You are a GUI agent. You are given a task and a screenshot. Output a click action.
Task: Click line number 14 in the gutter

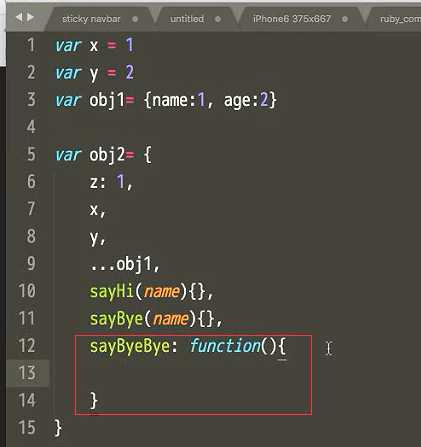click(27, 400)
